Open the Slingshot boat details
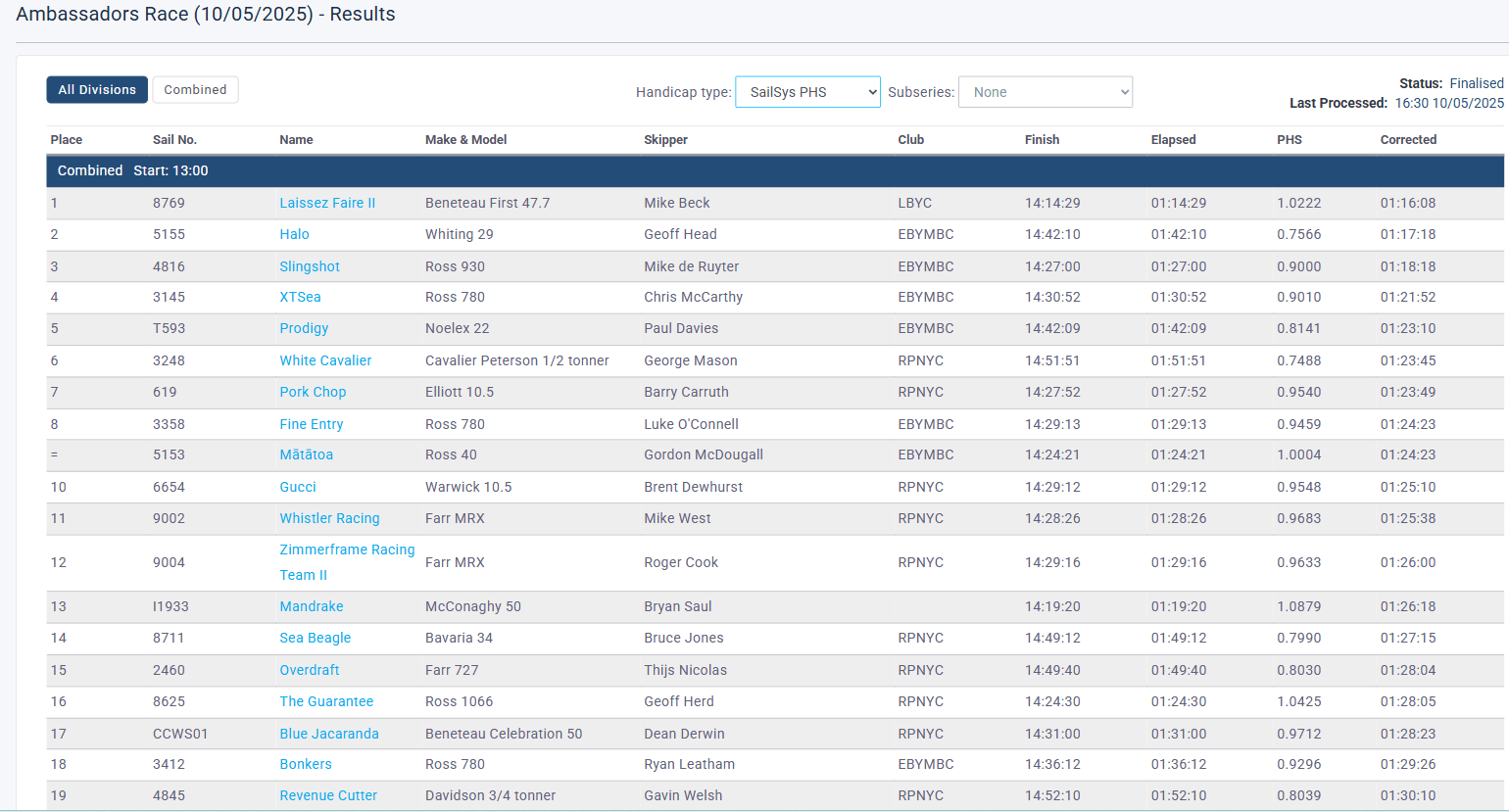1509x812 pixels. (310, 266)
